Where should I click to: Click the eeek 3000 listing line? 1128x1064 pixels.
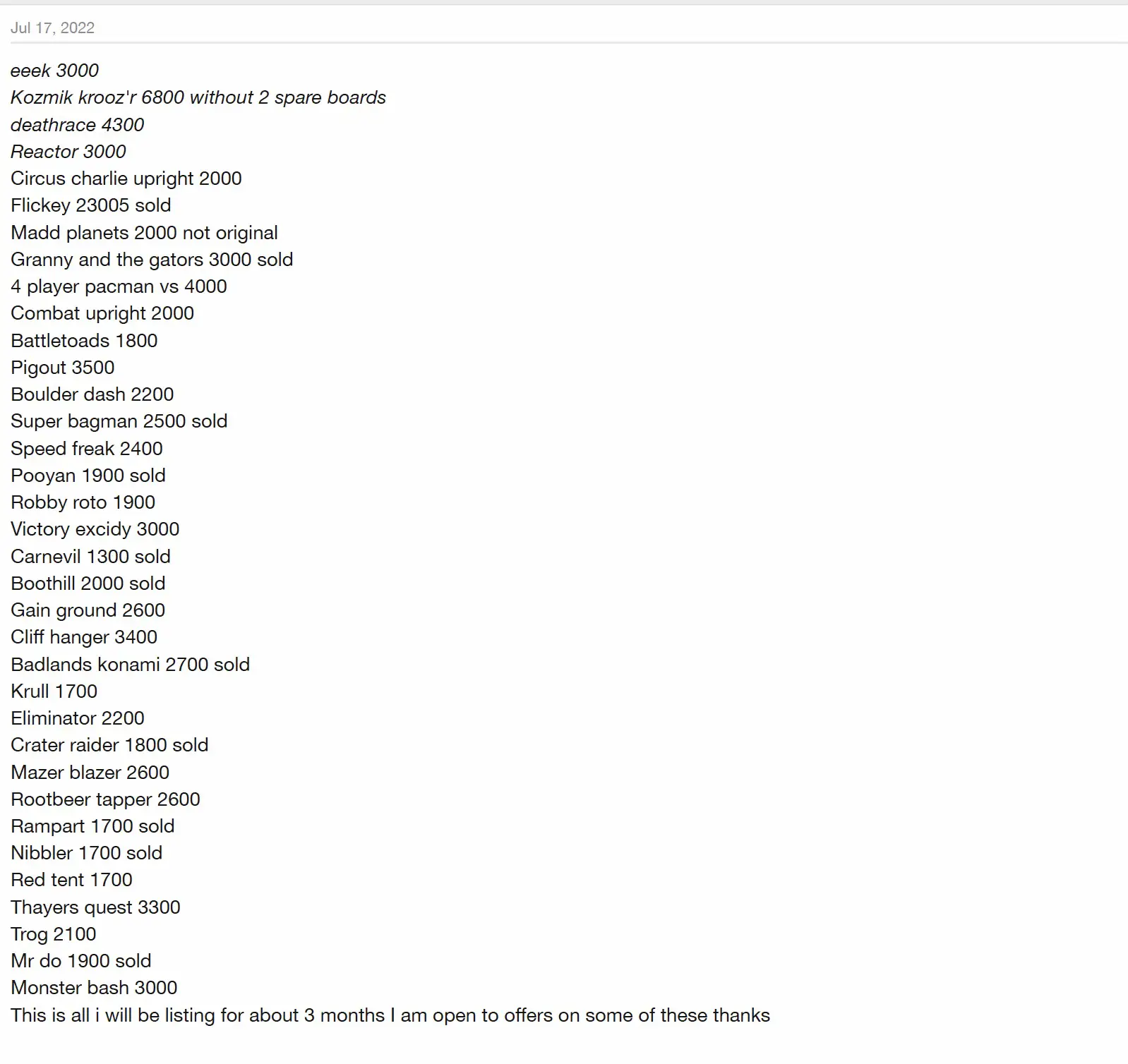click(54, 71)
